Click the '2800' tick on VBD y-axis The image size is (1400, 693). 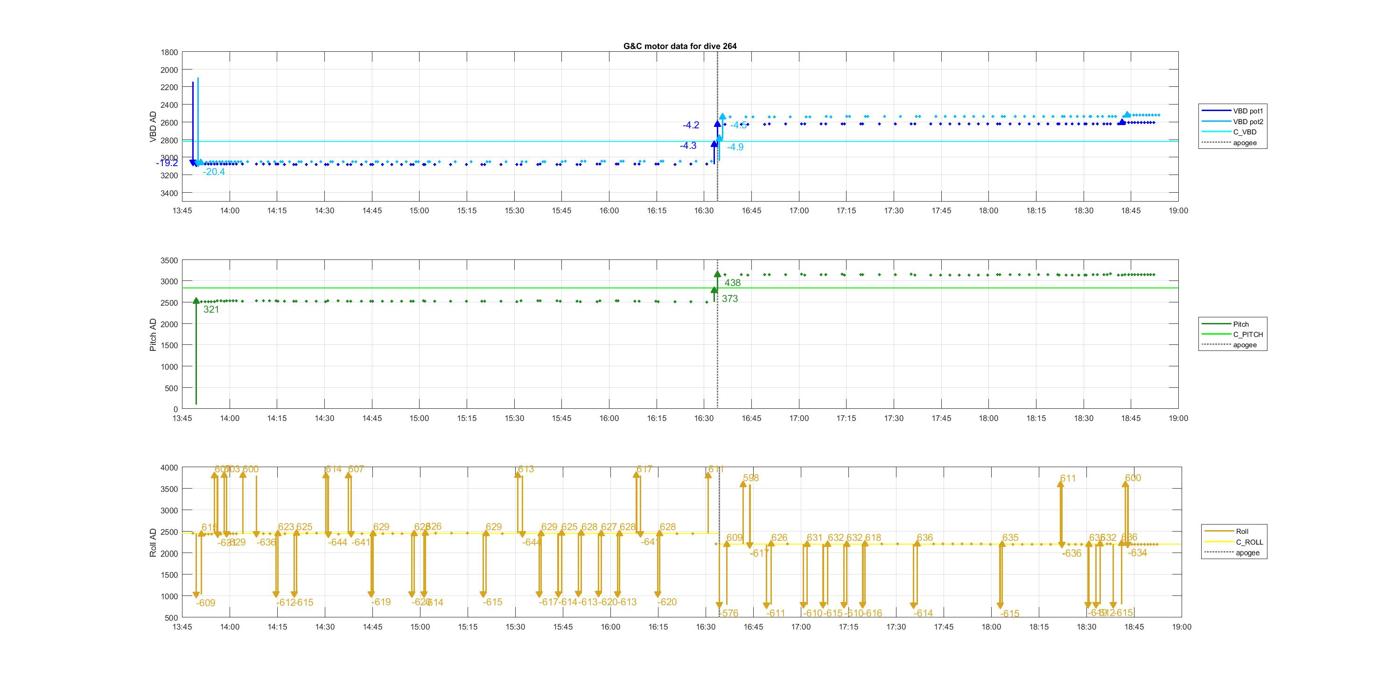point(169,140)
